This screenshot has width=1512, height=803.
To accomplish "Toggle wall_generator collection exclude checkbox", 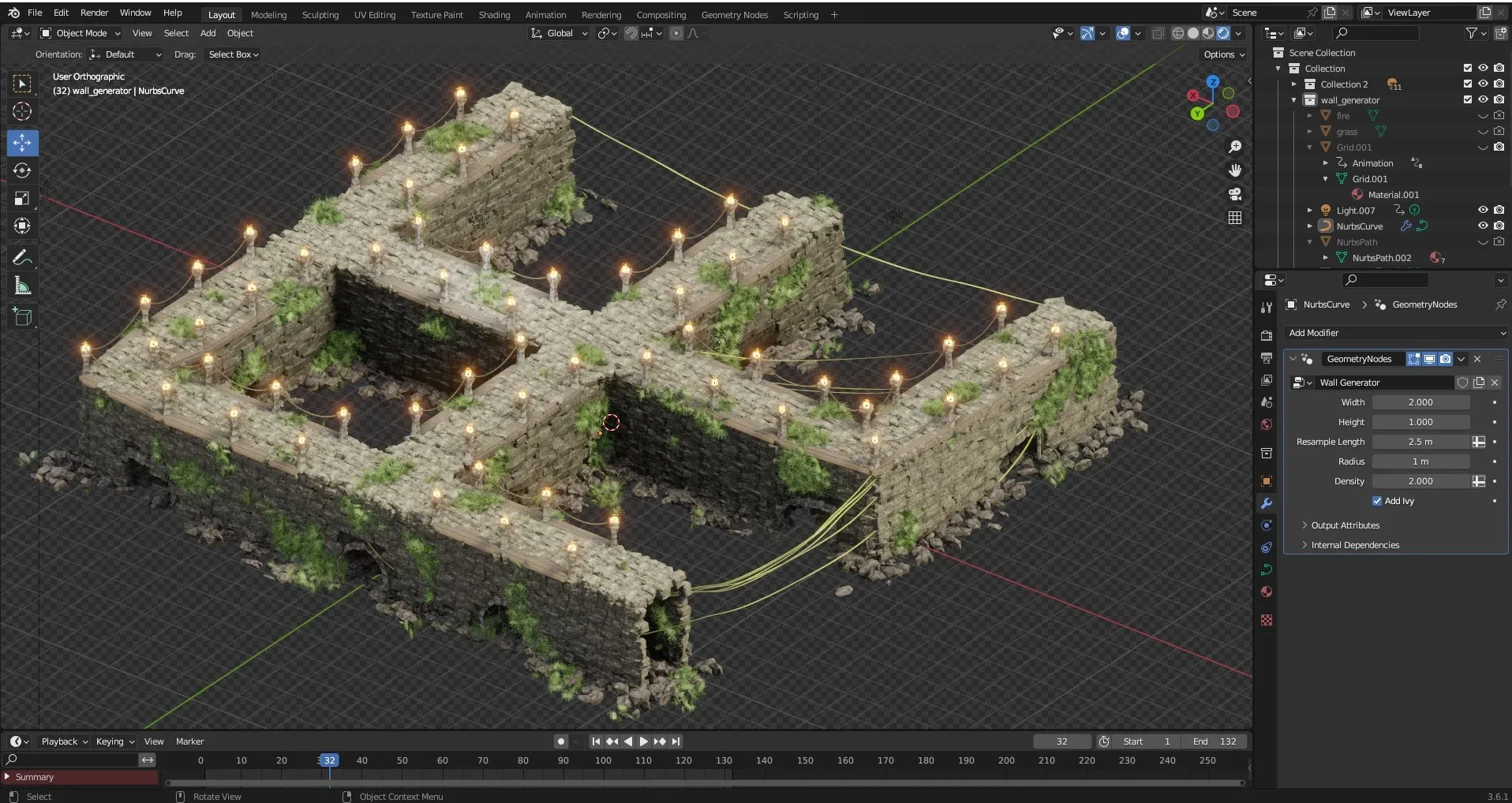I will [1468, 99].
